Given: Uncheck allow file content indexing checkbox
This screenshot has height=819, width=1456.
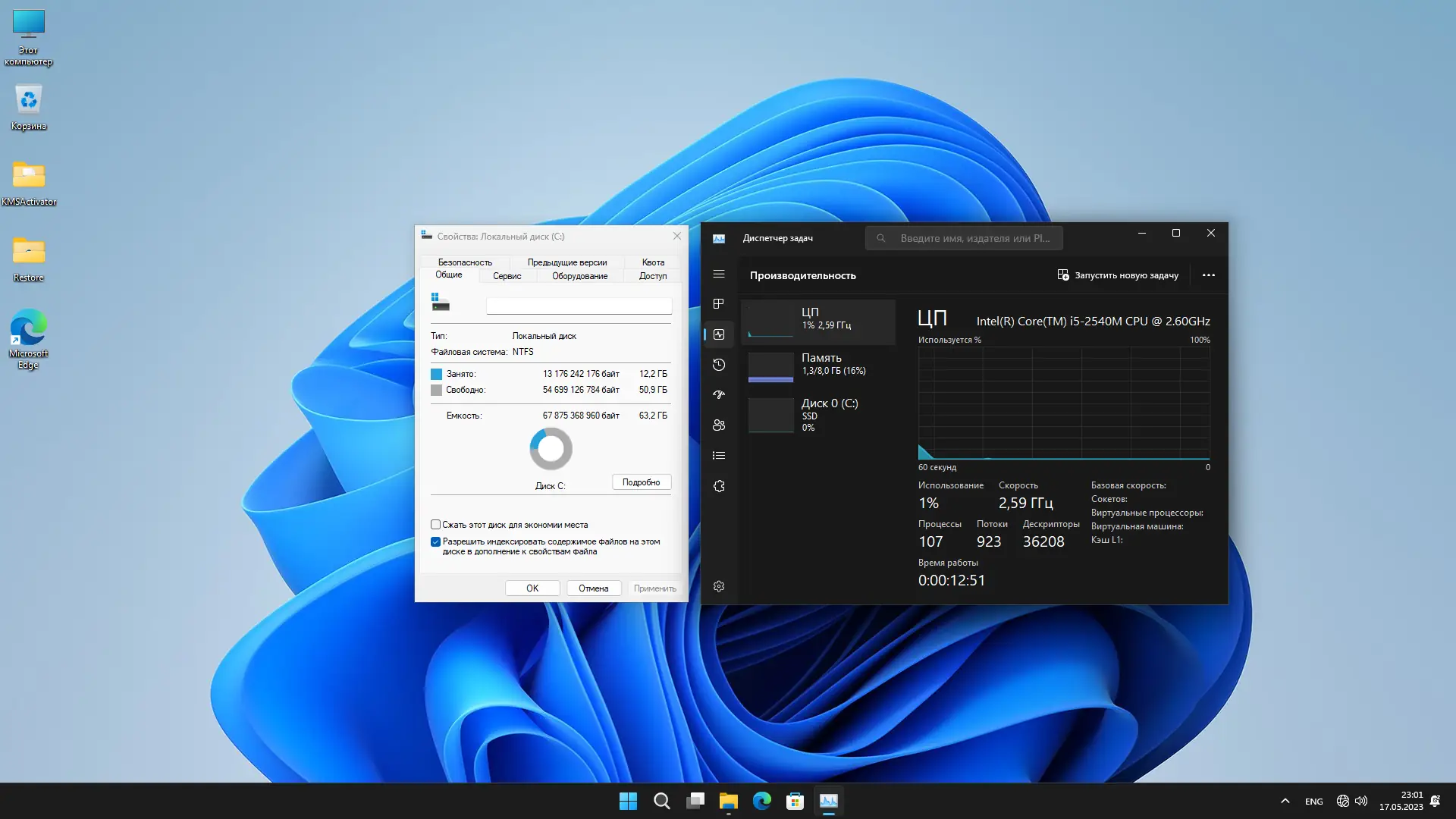Looking at the screenshot, I should (x=436, y=542).
